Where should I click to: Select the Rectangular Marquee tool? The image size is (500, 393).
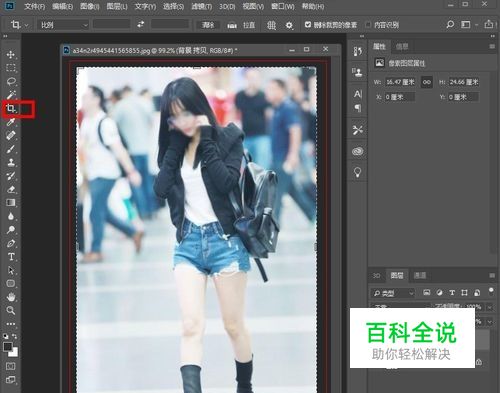11,68
